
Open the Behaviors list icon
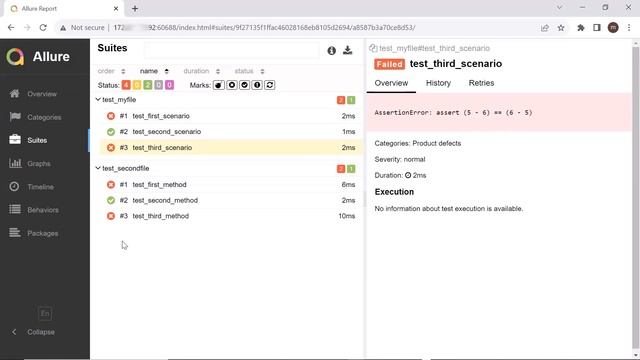15,209
